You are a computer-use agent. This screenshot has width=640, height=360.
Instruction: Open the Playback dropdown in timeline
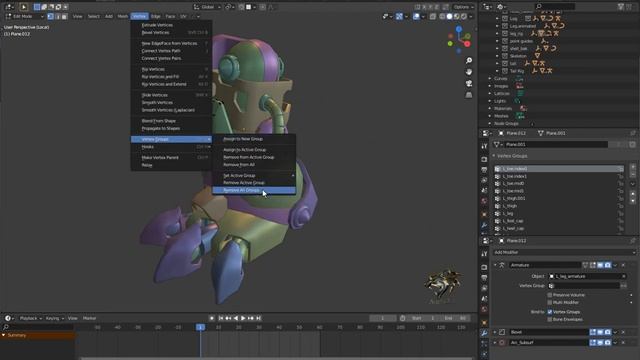(x=31, y=318)
